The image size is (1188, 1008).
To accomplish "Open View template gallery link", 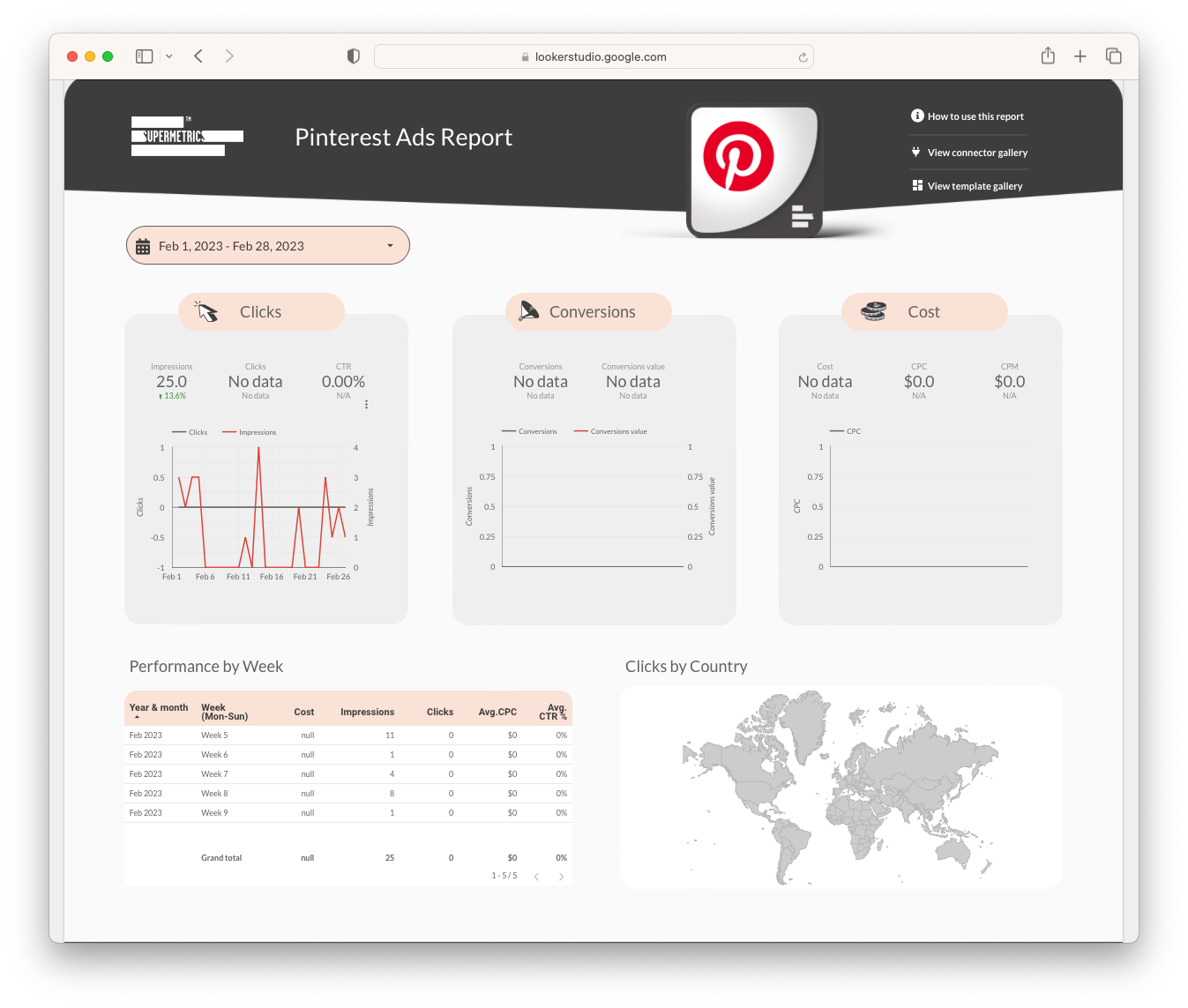I will coord(974,186).
